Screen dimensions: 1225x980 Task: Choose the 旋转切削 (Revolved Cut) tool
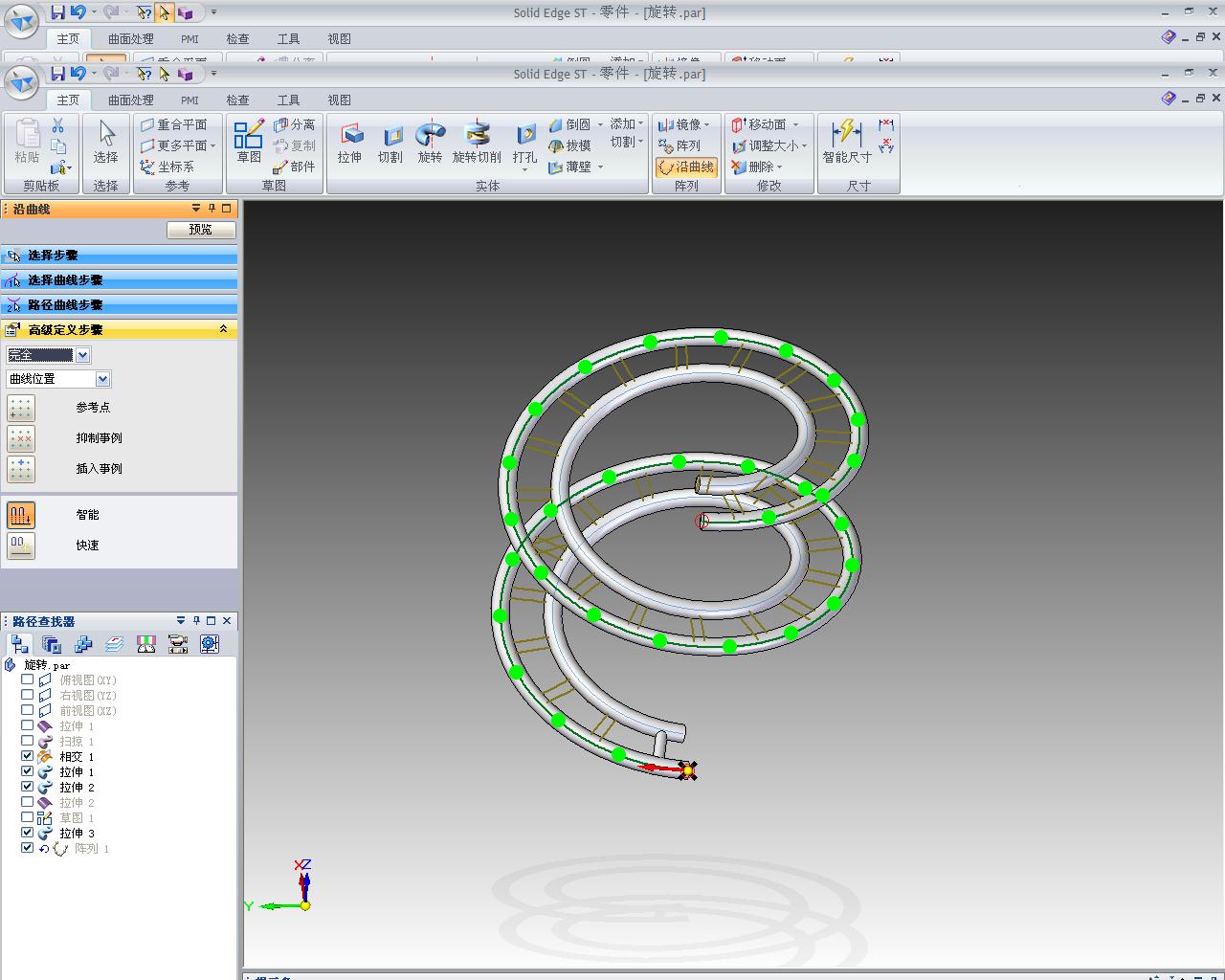pyautogui.click(x=477, y=143)
